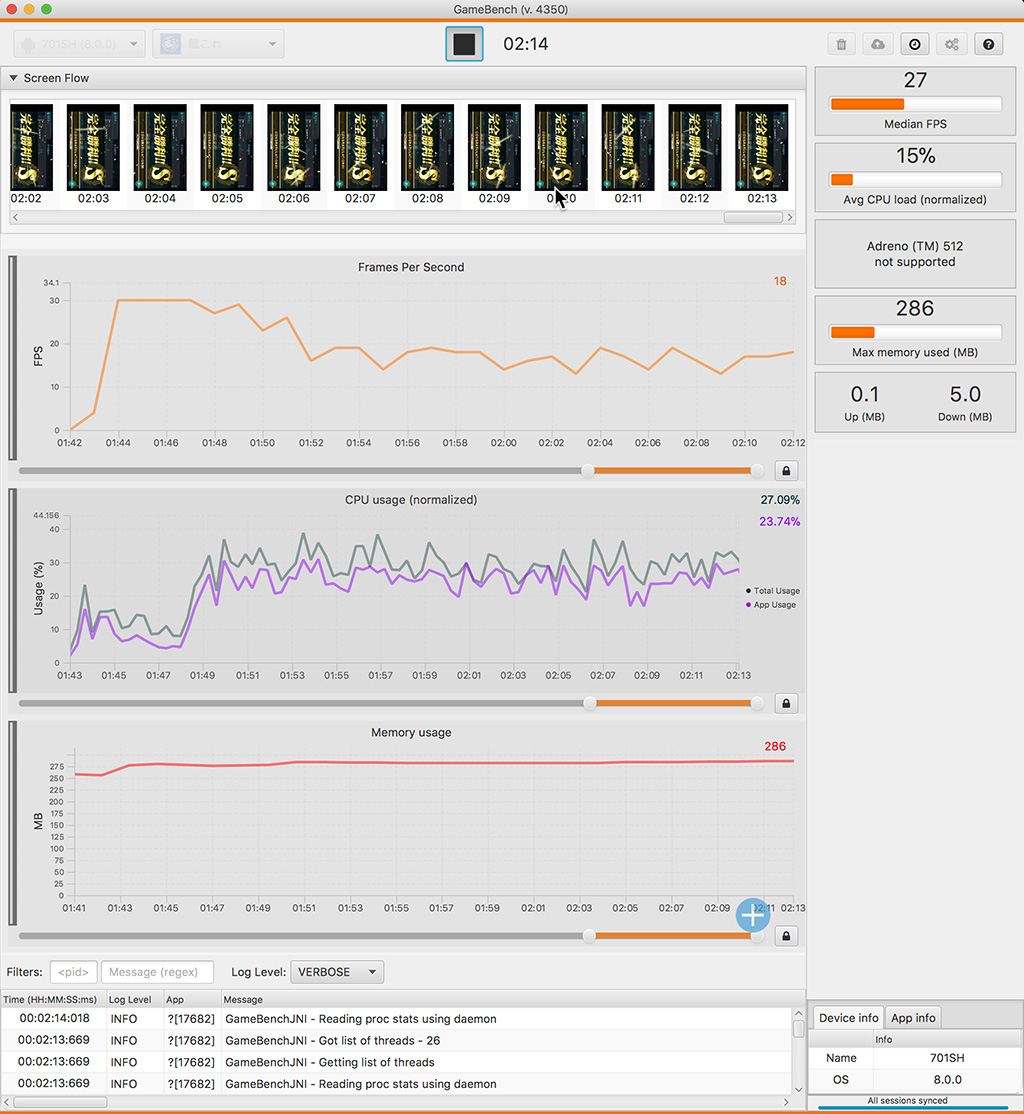Click the FPS chart range slider handle
1024x1114 pixels.
(588, 471)
